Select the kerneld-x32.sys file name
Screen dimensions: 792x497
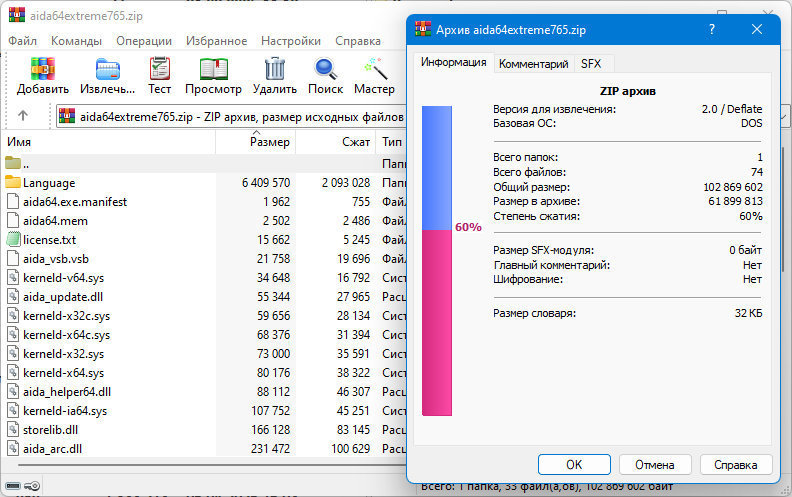[x=63, y=354]
